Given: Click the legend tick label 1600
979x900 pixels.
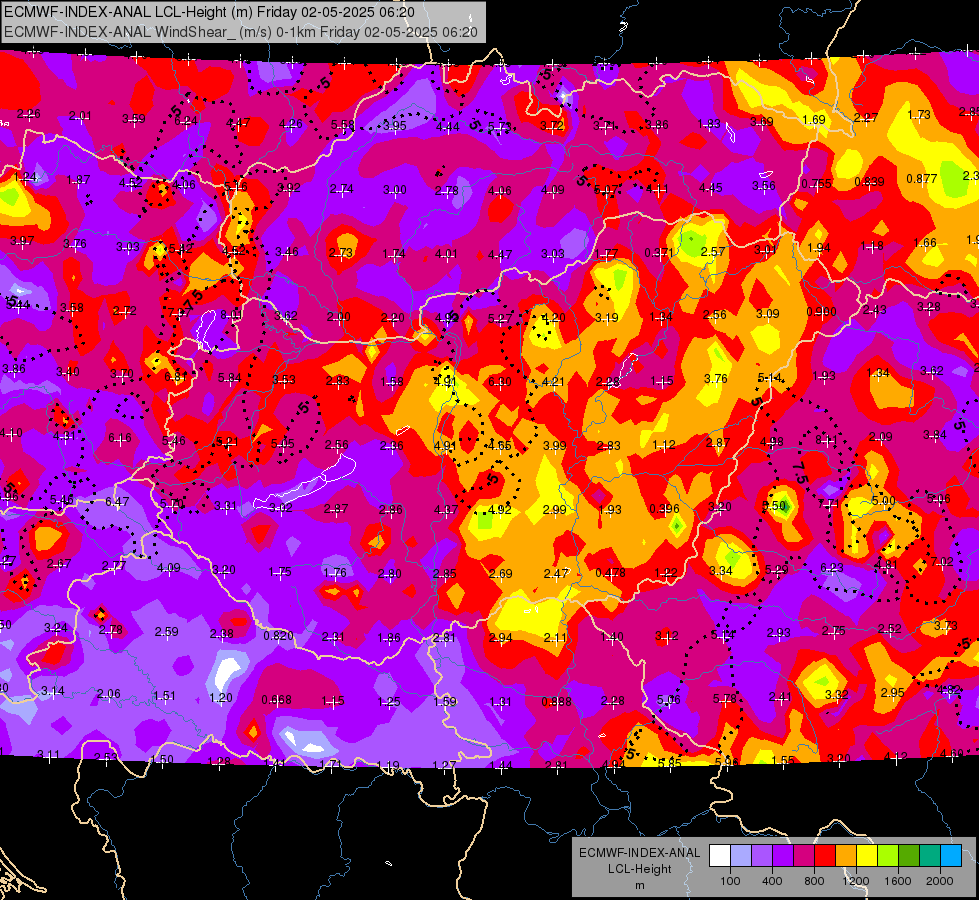Looking at the screenshot, I should coord(898,881).
